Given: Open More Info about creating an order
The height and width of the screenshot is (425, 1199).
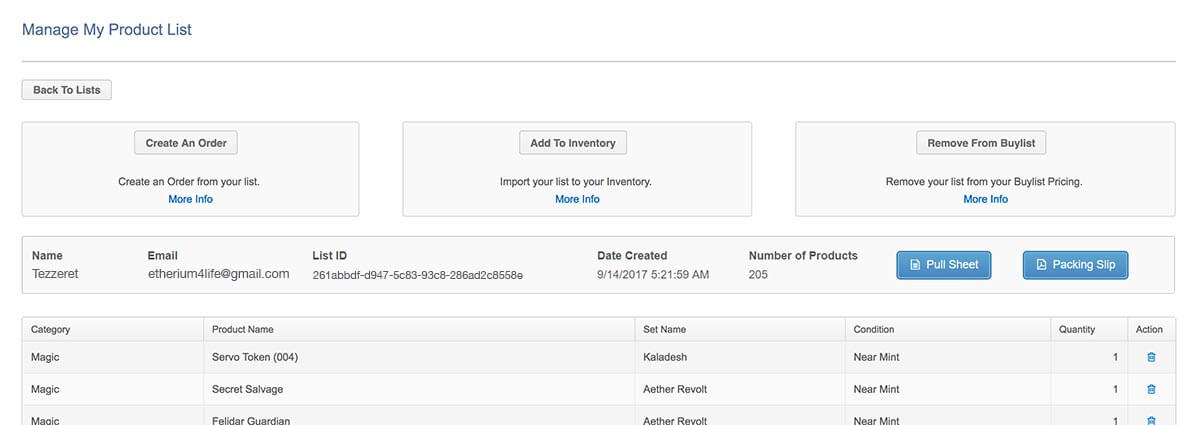Looking at the screenshot, I should tap(190, 199).
